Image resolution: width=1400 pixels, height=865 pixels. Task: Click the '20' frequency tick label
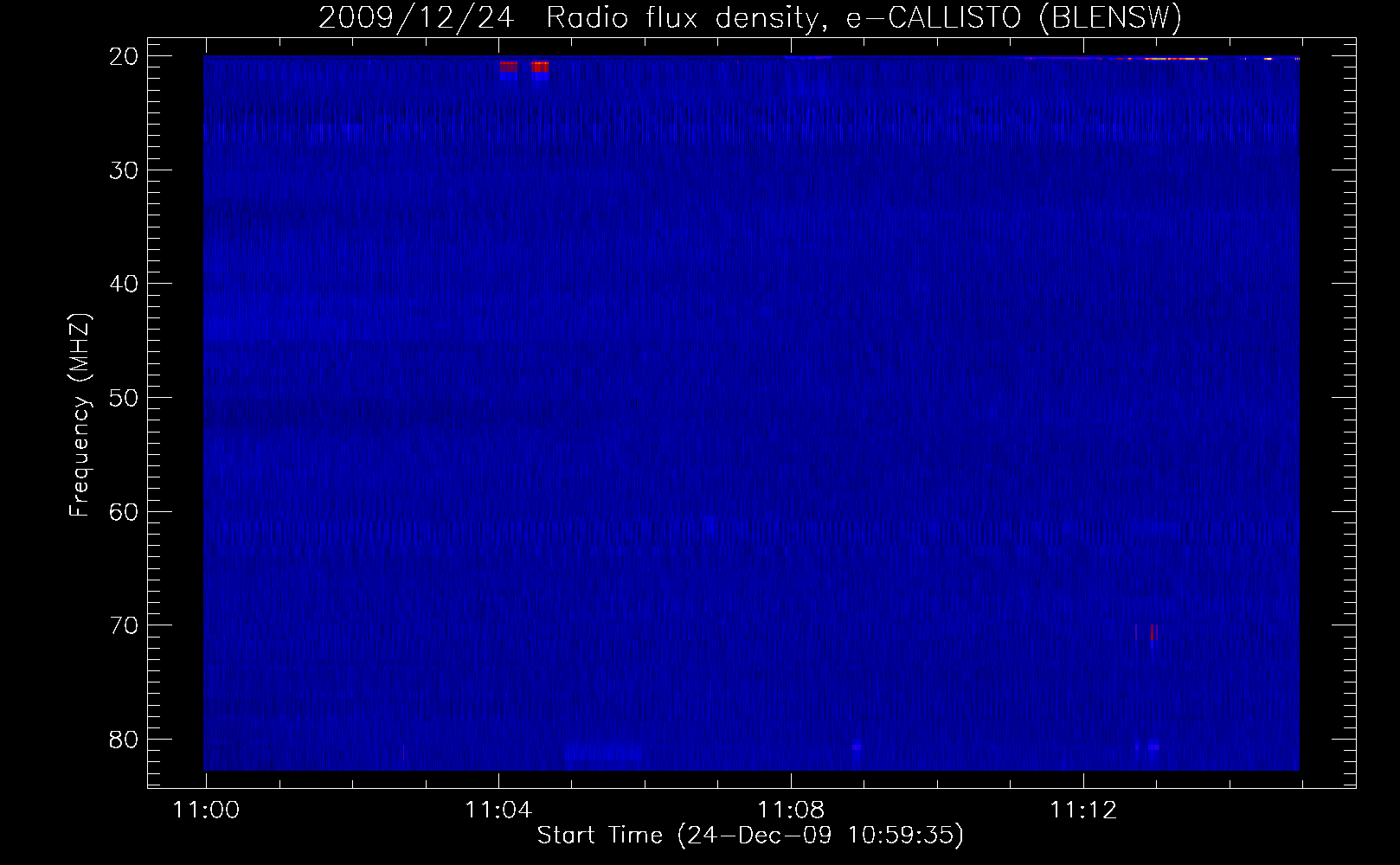click(x=124, y=56)
